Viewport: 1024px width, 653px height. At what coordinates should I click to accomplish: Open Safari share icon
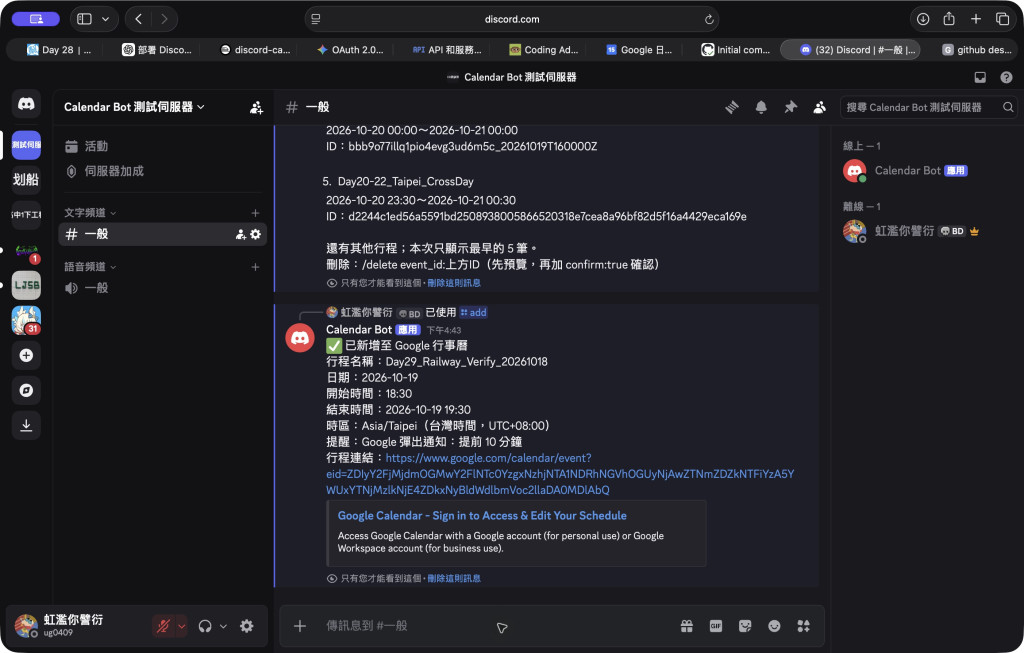tap(949, 20)
